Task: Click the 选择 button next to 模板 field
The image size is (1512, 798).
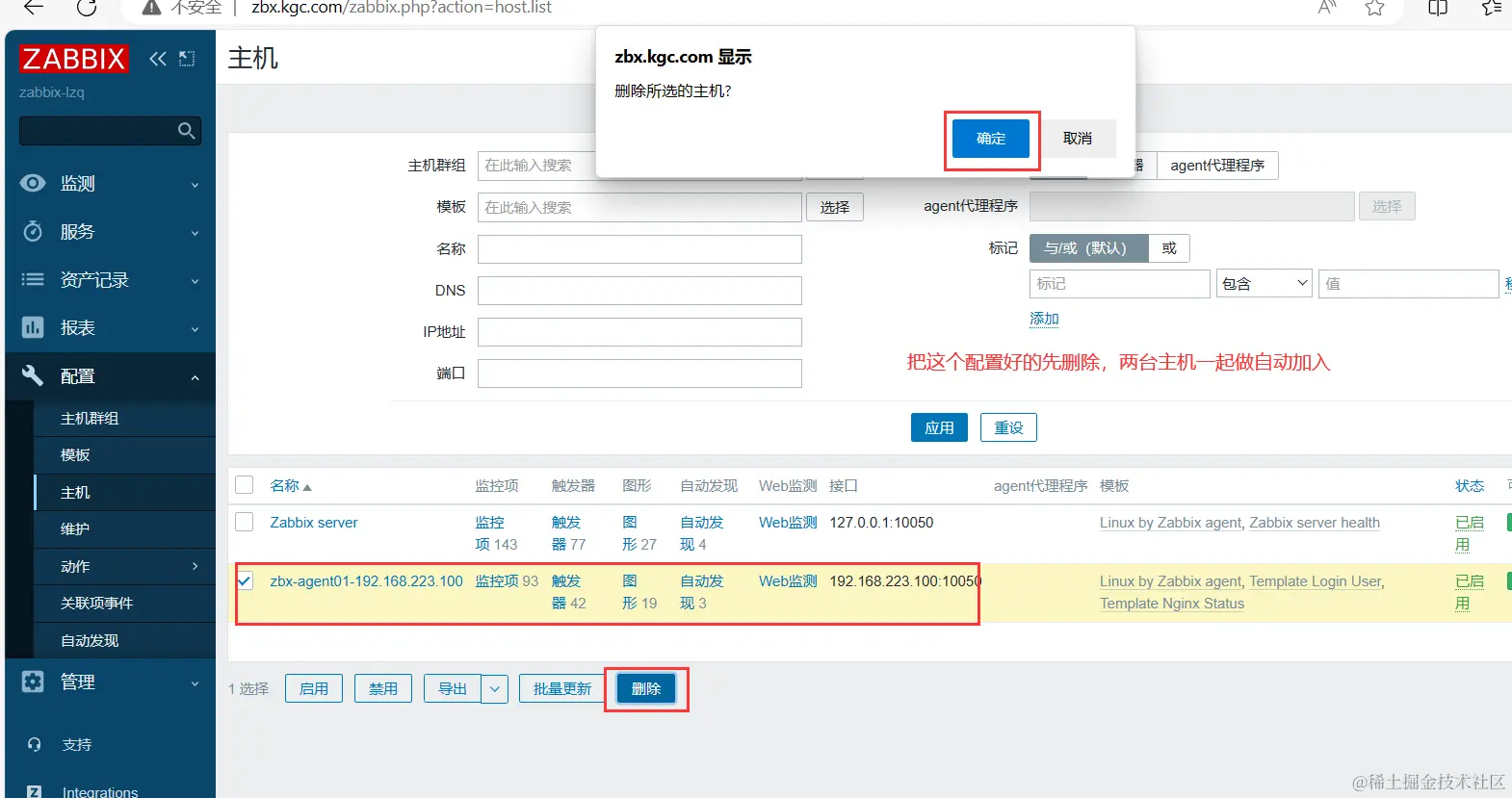Action: click(x=835, y=207)
